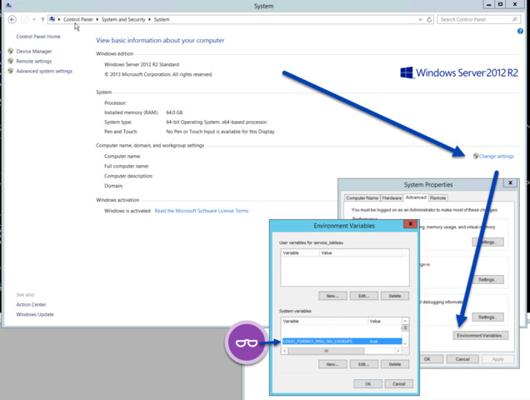Click shield icon beside Device Manager

[x=11, y=51]
